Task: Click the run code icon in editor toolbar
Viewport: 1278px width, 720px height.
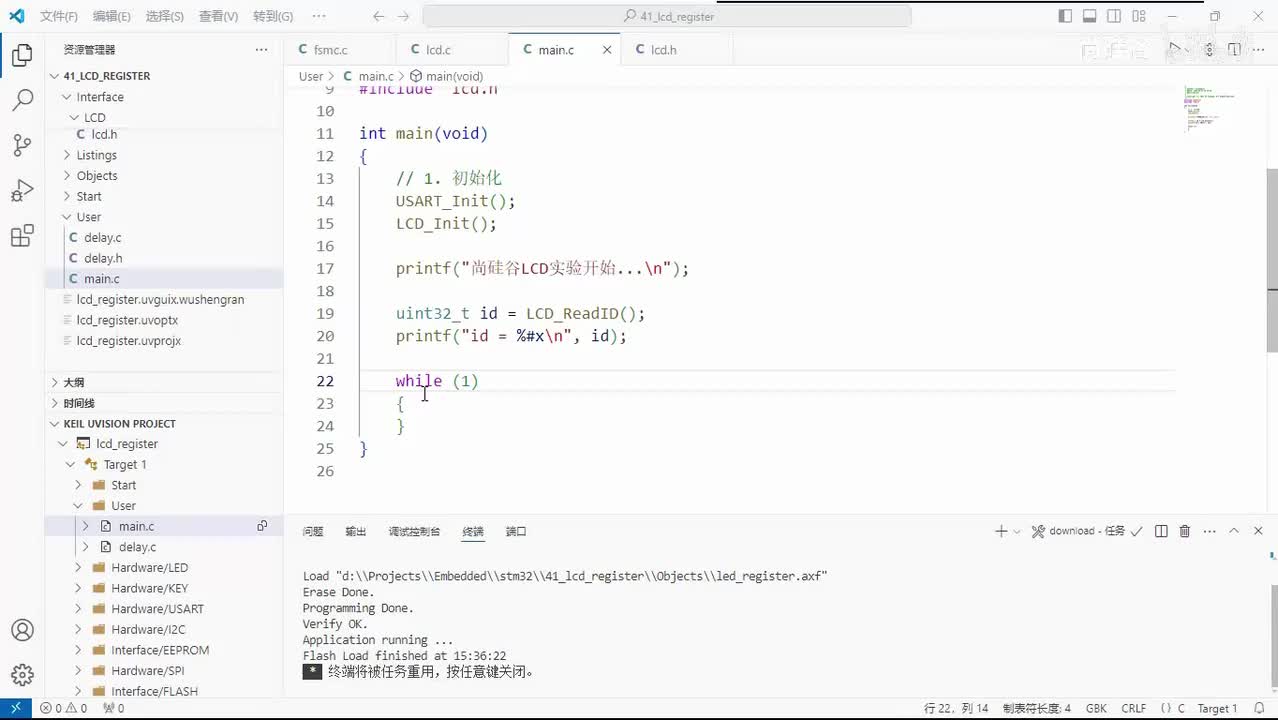Action: (1177, 49)
